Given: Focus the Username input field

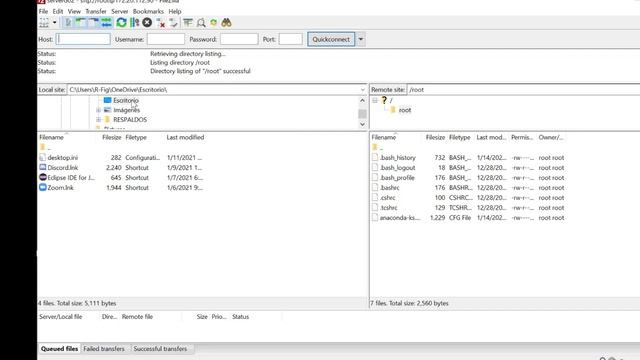Looking at the screenshot, I should pyautogui.click(x=166, y=39).
